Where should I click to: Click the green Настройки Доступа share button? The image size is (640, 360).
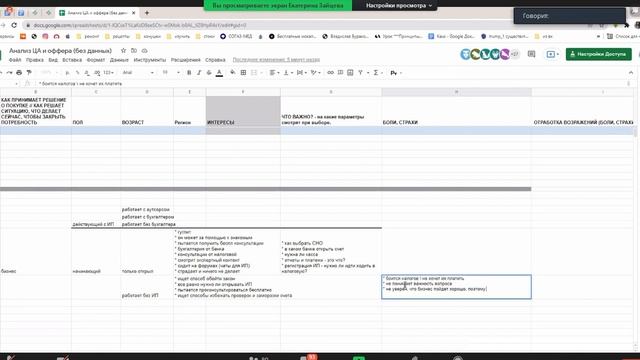(x=598, y=54)
